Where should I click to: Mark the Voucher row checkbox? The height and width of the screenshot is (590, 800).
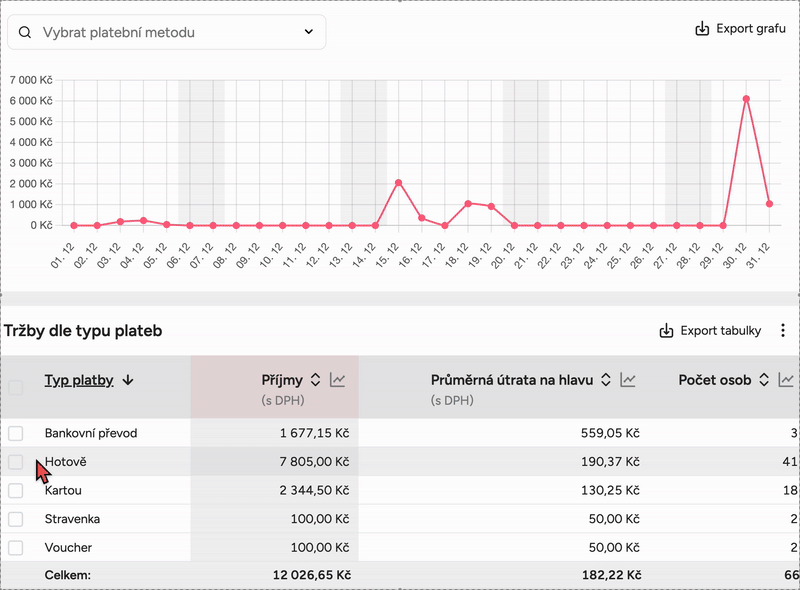pos(16,548)
